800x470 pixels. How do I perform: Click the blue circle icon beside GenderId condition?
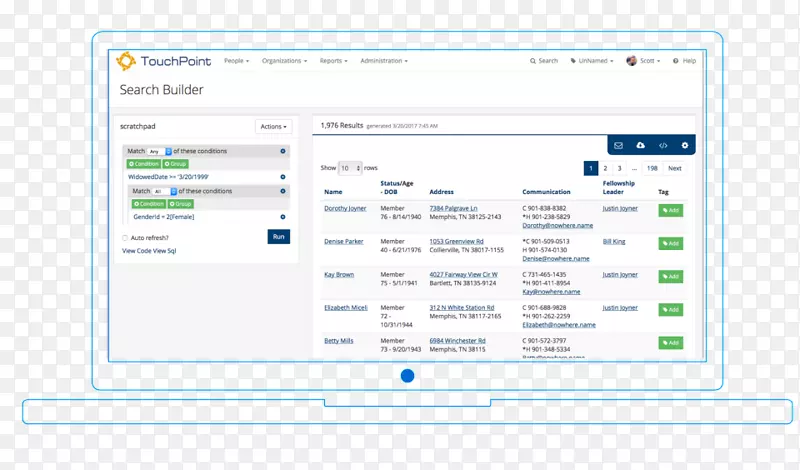pyautogui.click(x=283, y=217)
